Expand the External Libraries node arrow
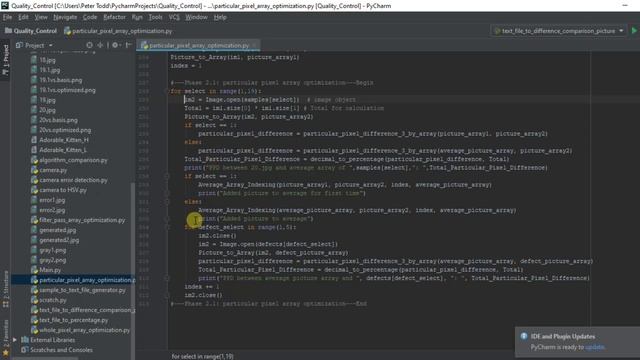 pyautogui.click(x=15, y=340)
